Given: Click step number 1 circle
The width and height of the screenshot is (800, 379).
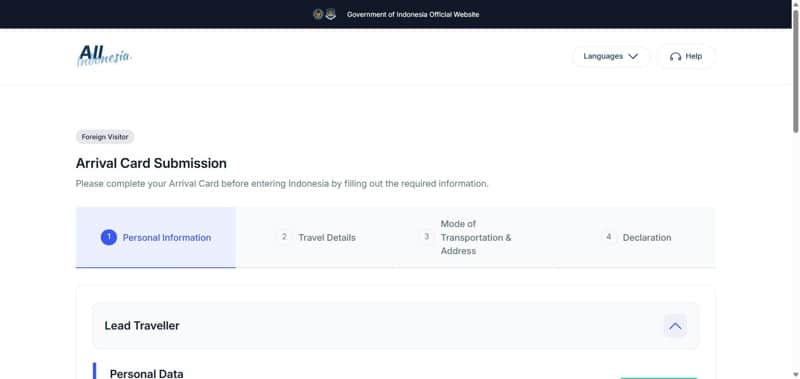Looking at the screenshot, I should [109, 237].
